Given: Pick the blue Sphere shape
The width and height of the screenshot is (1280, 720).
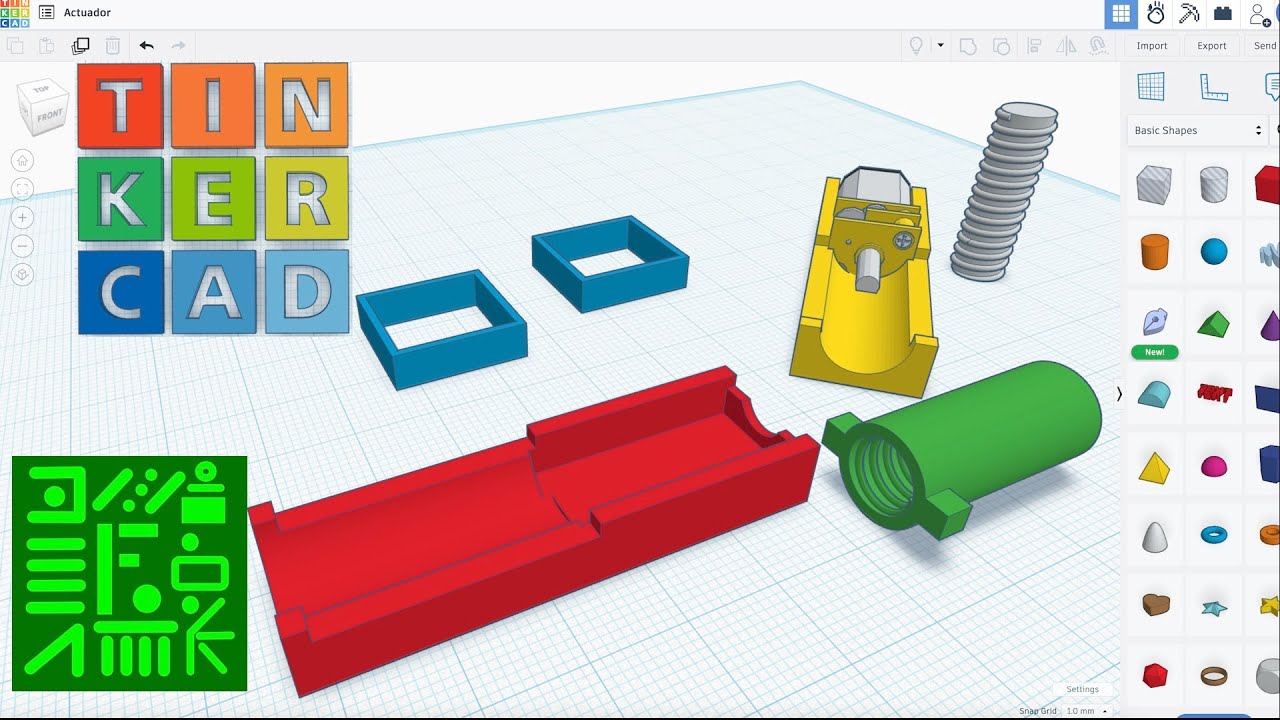Looking at the screenshot, I should 1214,251.
